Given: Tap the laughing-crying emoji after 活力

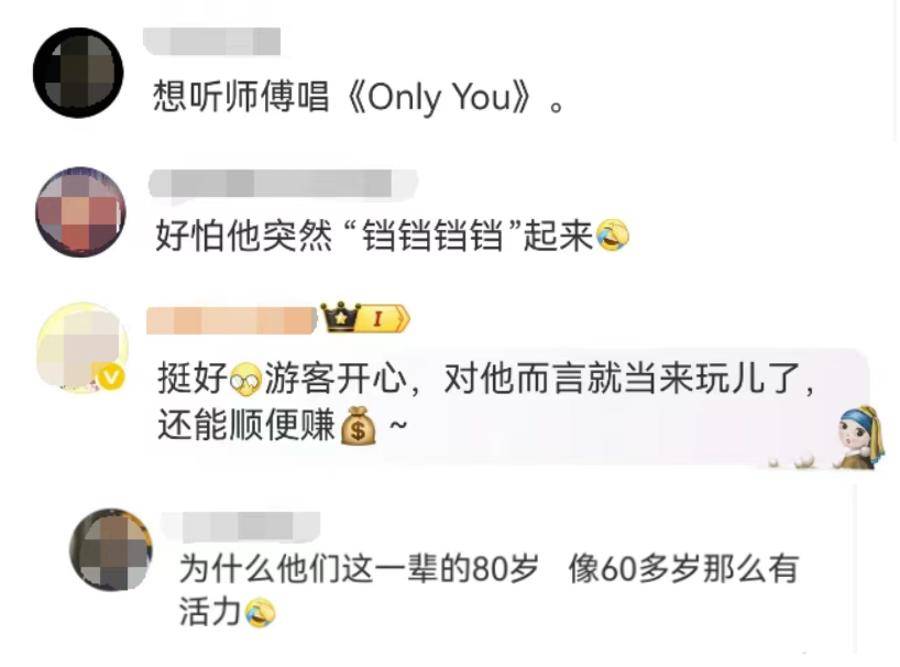Looking at the screenshot, I should [260, 612].
